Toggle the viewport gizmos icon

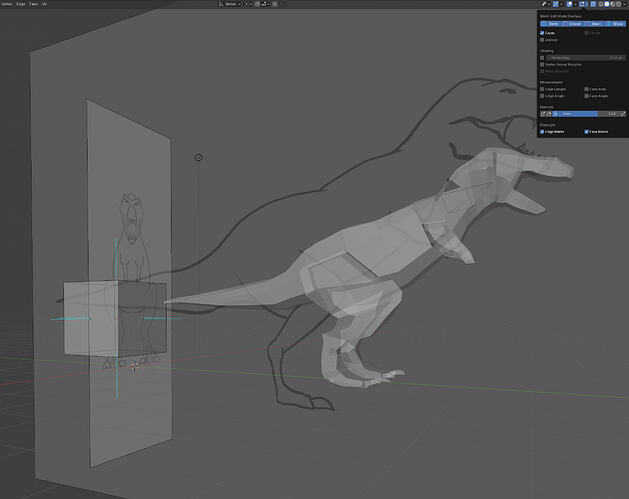tap(556, 4)
